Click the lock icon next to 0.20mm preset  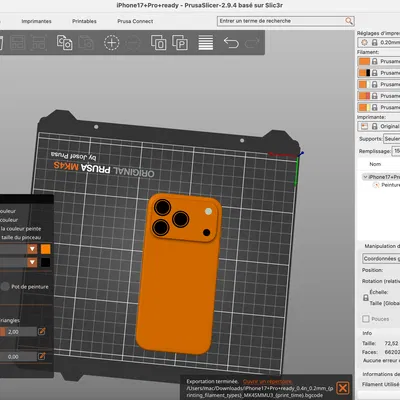375,42
